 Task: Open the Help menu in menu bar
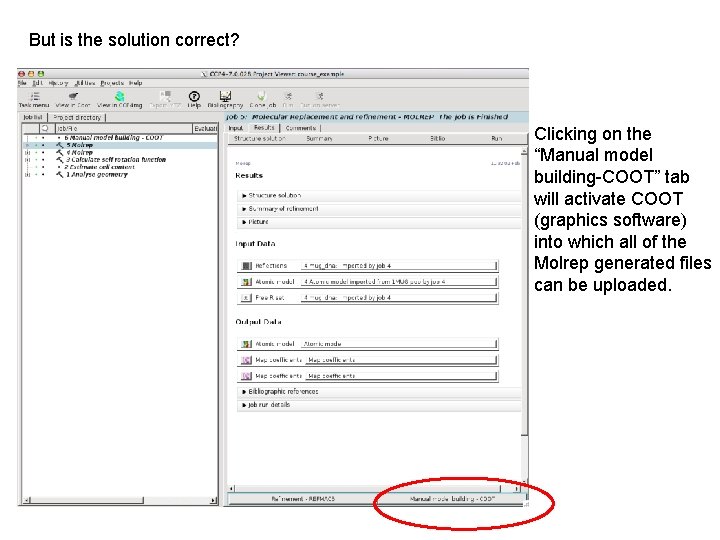pyautogui.click(x=135, y=83)
